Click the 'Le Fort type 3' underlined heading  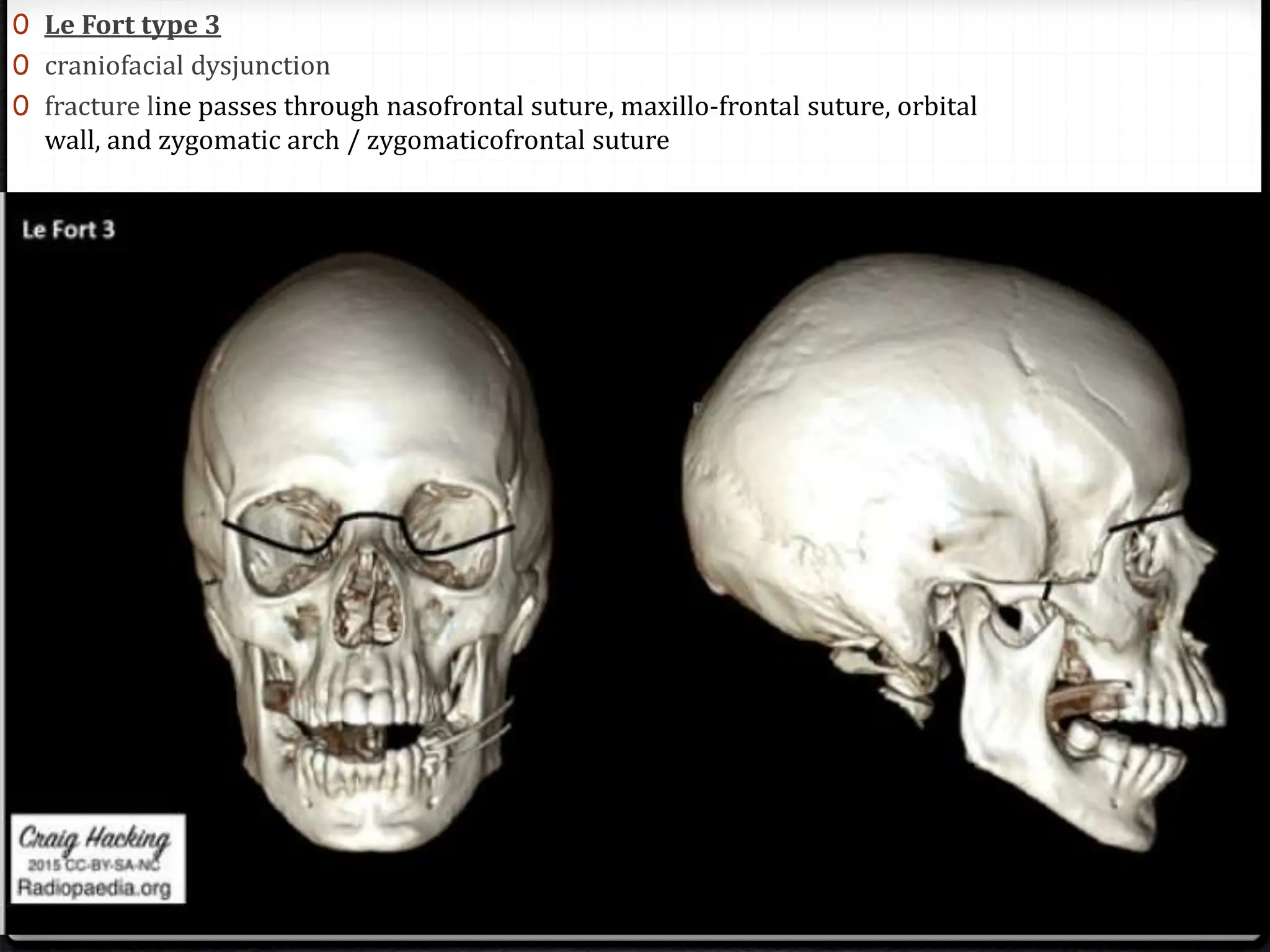pos(132,25)
